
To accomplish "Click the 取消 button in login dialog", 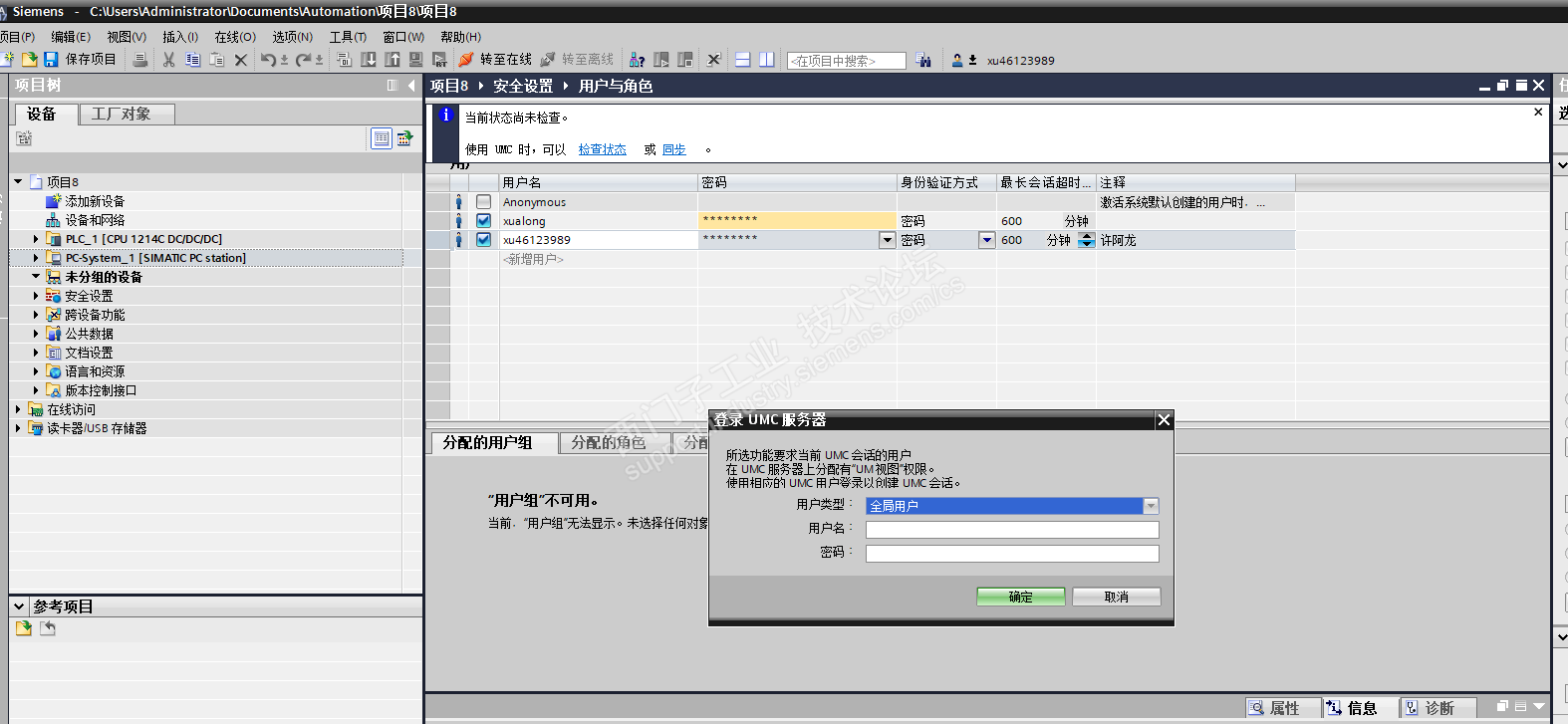I will (x=1117, y=597).
